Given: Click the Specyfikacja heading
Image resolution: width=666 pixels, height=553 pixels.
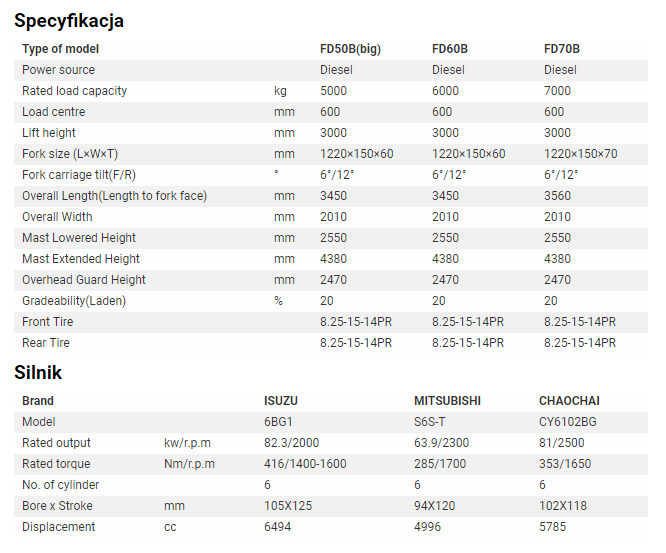Looking at the screenshot, I should [69, 21].
